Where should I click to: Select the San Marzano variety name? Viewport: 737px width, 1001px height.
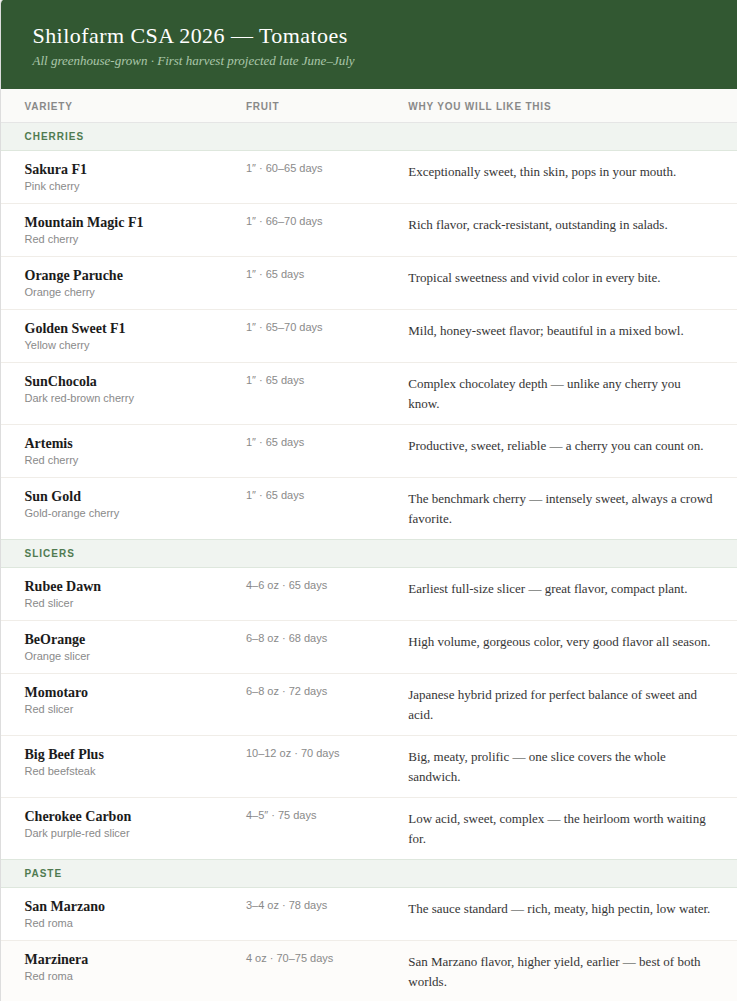pos(65,906)
